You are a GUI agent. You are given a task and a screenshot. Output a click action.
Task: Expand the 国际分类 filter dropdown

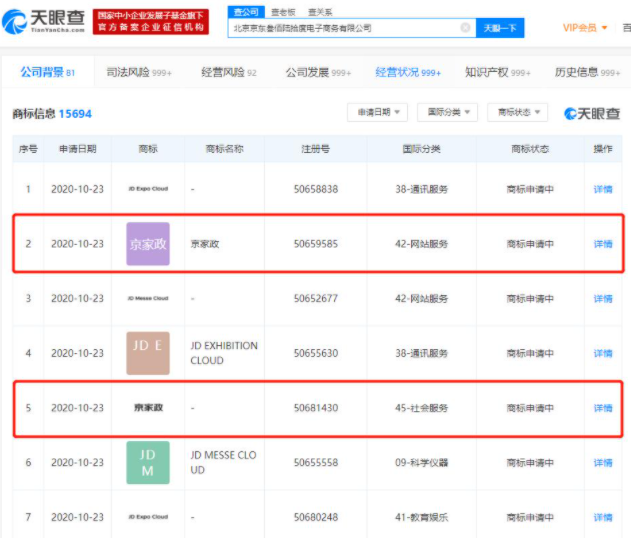click(447, 112)
